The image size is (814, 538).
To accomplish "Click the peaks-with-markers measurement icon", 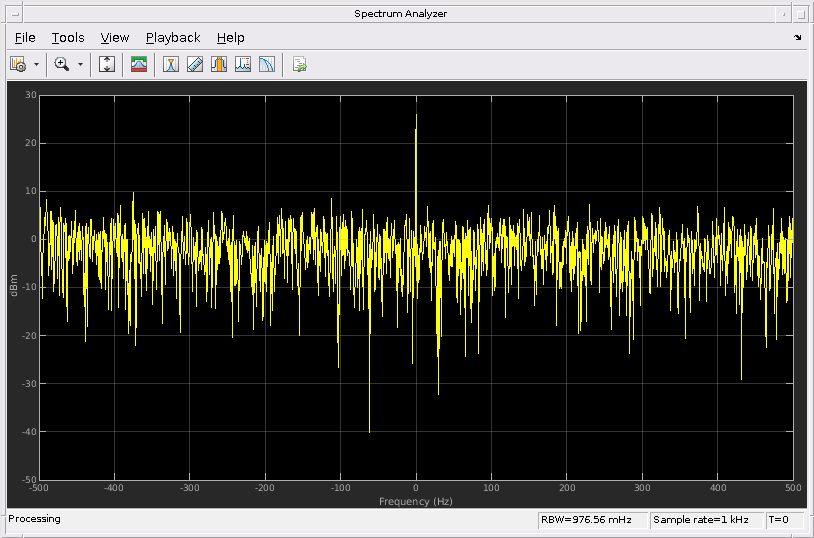I will (243, 64).
